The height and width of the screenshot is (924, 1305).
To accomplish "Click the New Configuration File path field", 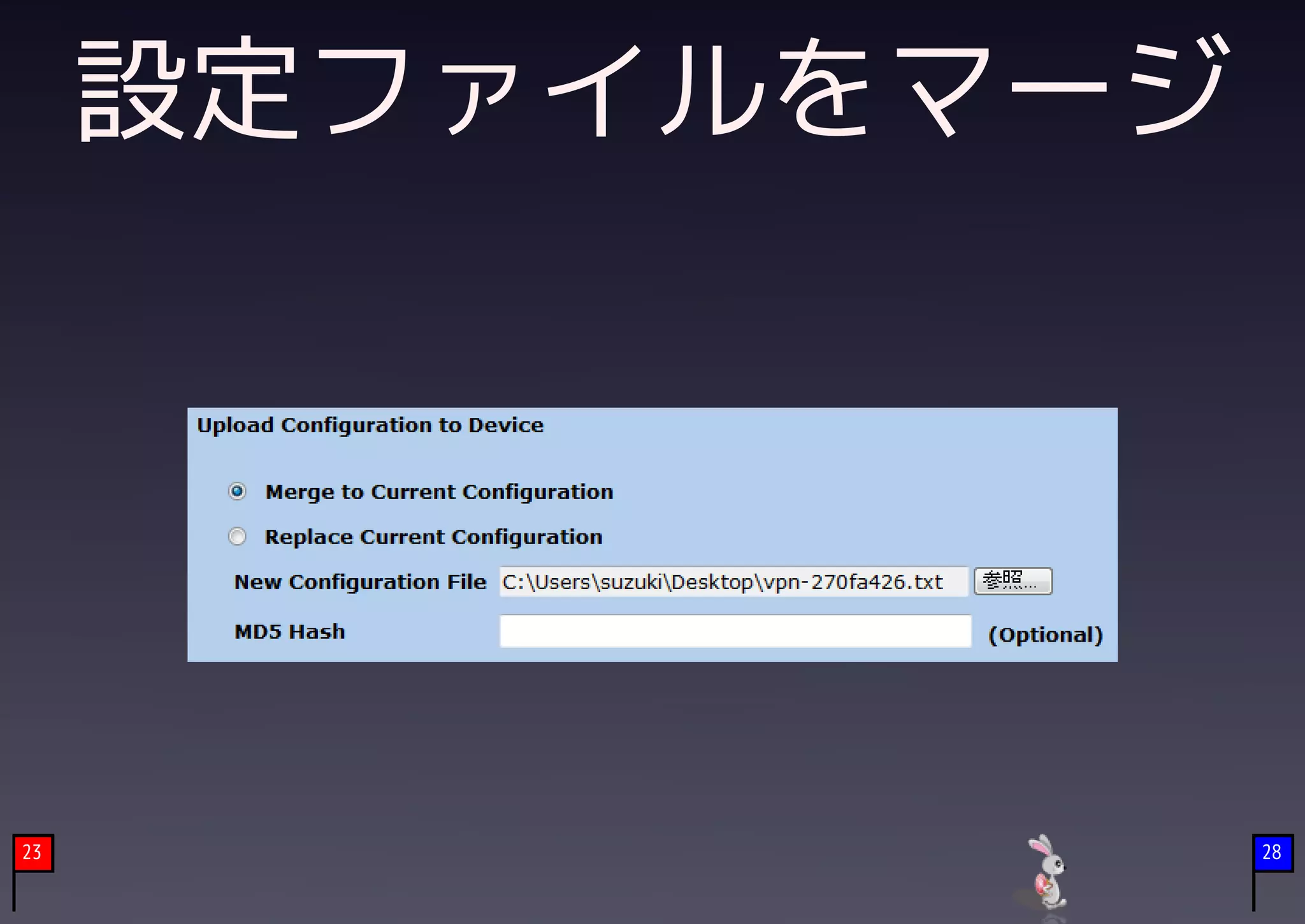I will click(733, 582).
